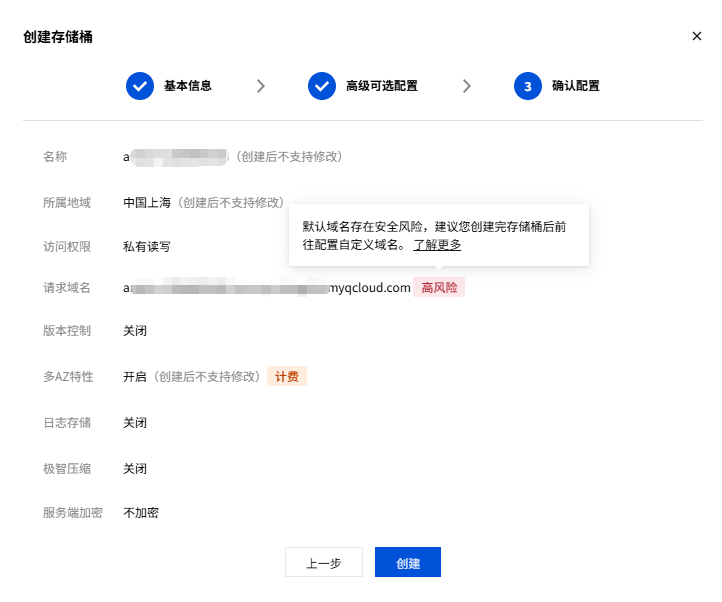The width and height of the screenshot is (722, 602).
Task: Click the checkmark icon for 高级可选配置 step
Action: coord(322,86)
